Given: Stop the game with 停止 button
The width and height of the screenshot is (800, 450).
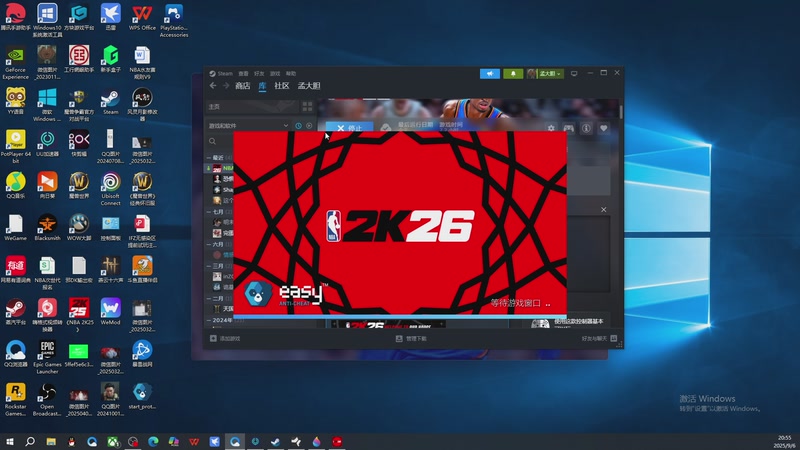Looking at the screenshot, I should [349, 128].
